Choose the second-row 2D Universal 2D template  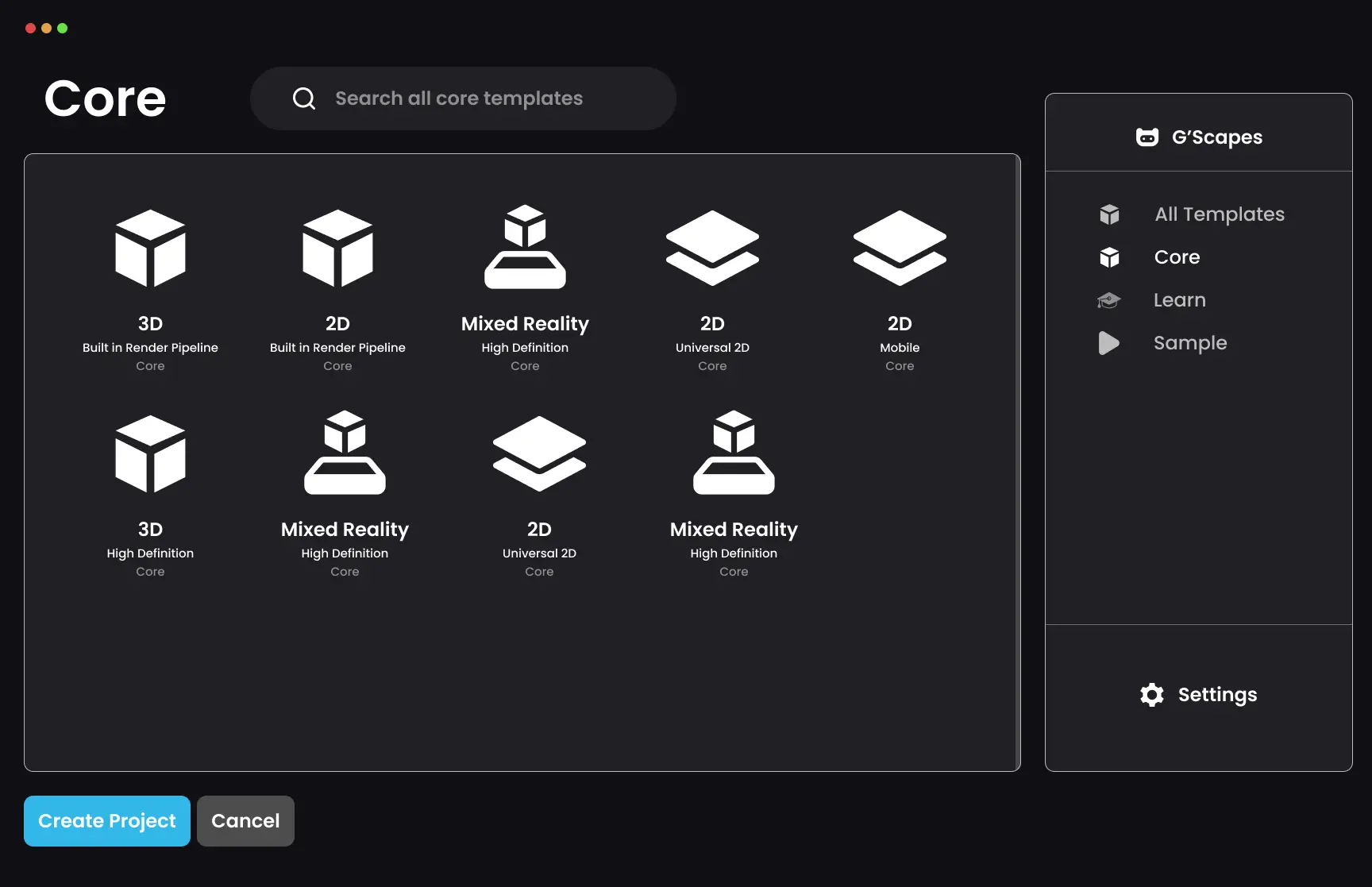click(539, 494)
